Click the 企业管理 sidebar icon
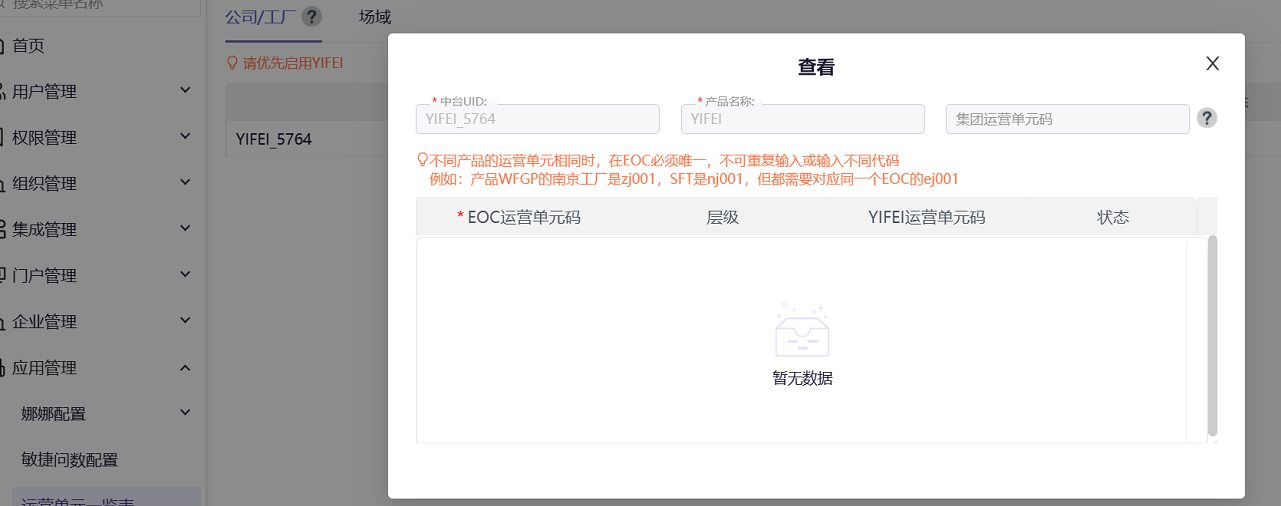The height and width of the screenshot is (506, 1281). (3, 322)
